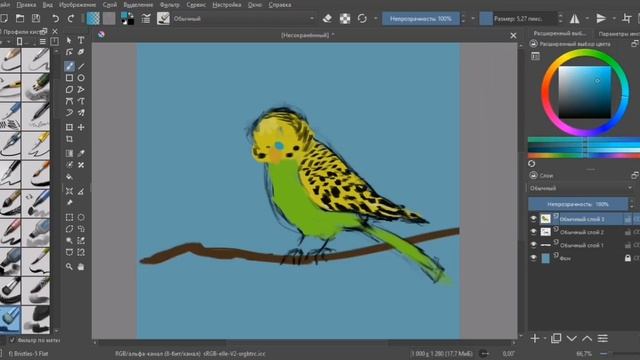Move layer down with down arrow
Screen dimensions: 640x360
click(571, 338)
